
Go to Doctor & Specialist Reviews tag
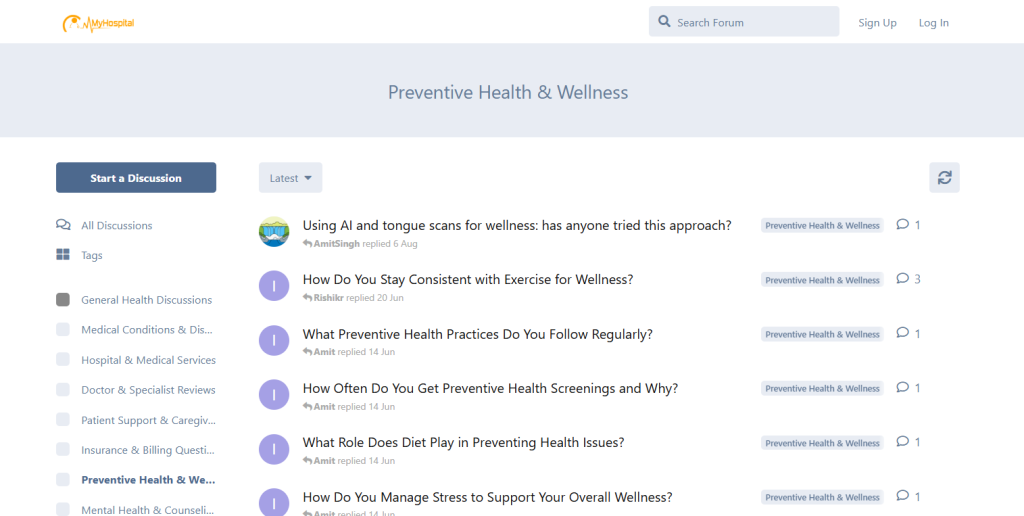(148, 390)
